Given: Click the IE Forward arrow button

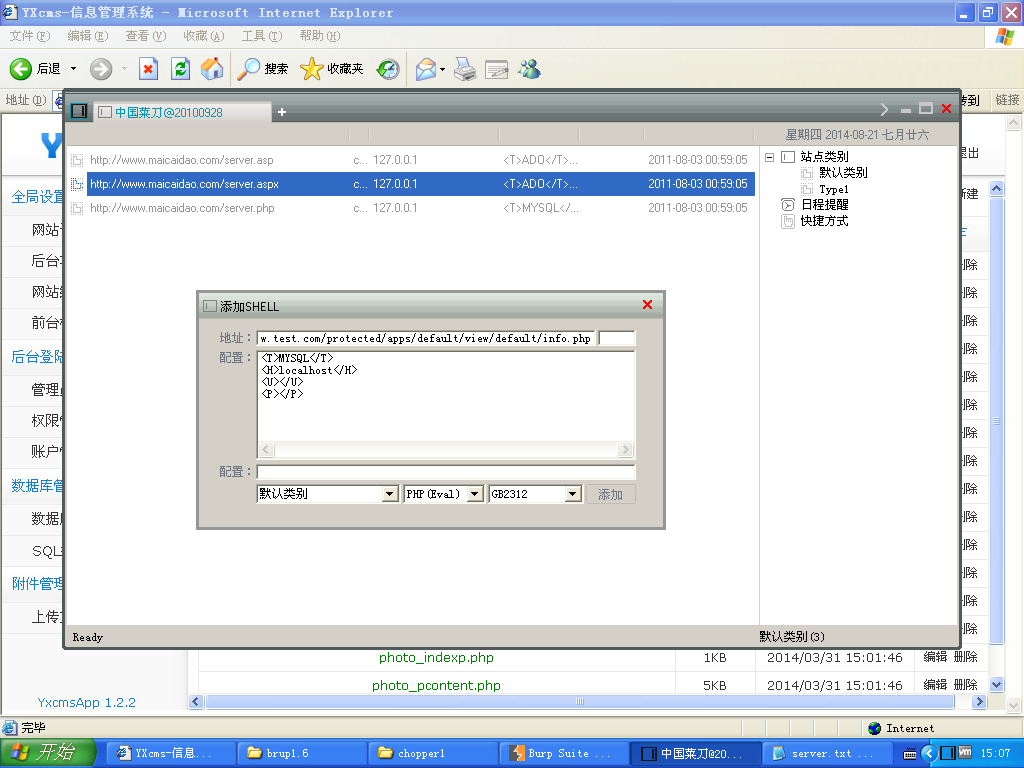Looking at the screenshot, I should pos(101,69).
